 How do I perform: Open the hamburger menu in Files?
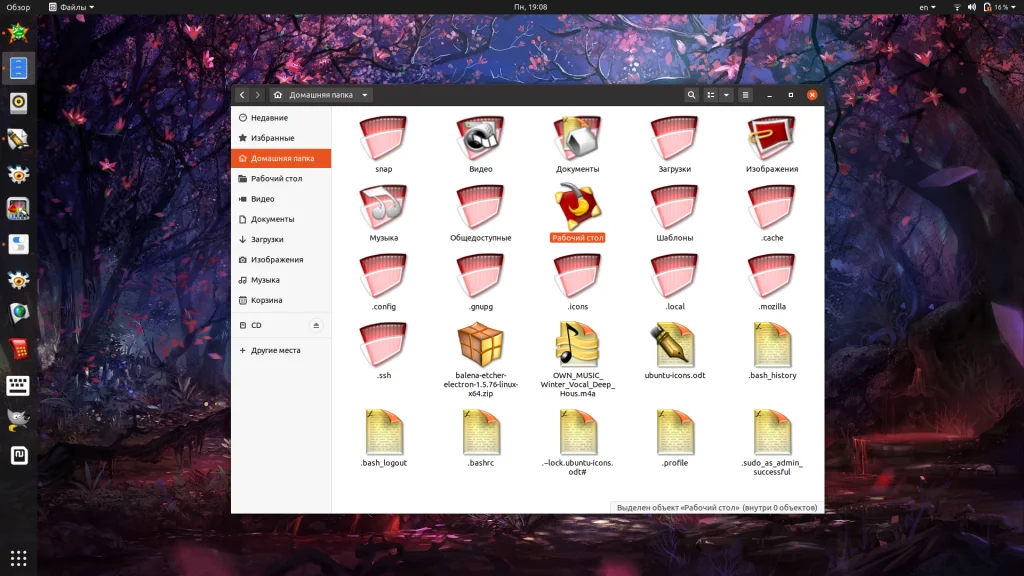745,95
